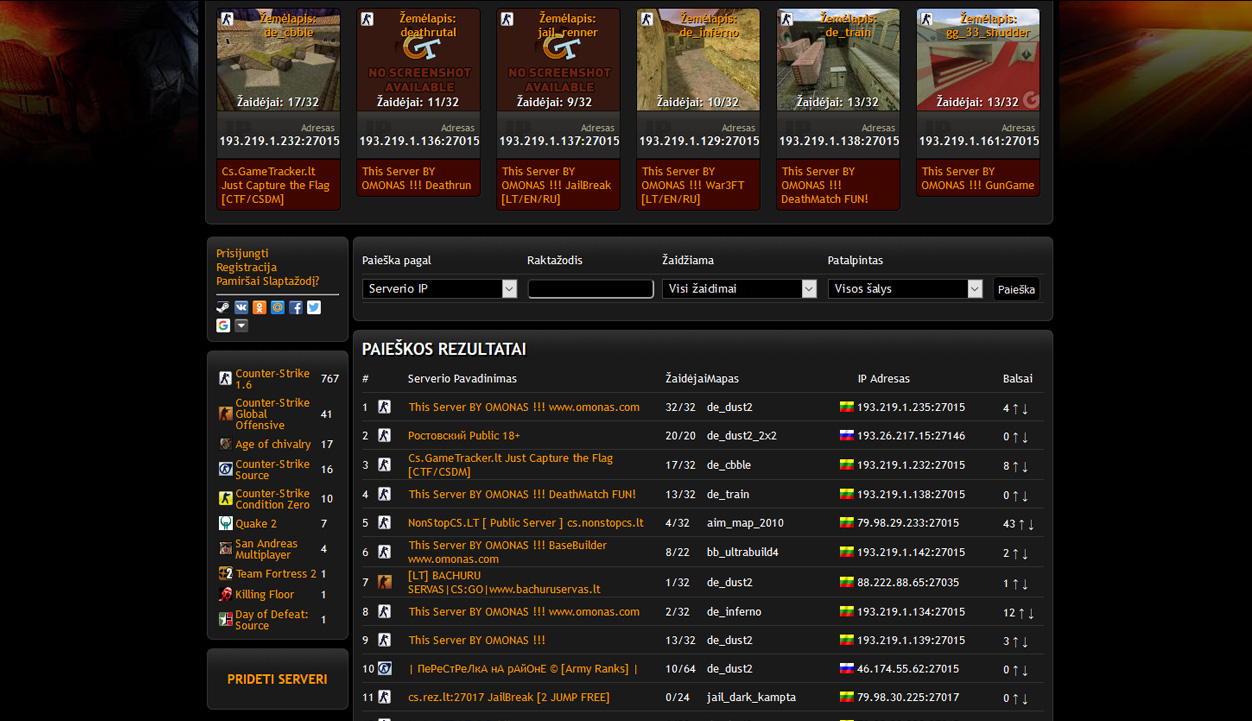The width and height of the screenshot is (1252, 721).
Task: Click the IP Adresas column header
Action: point(884,379)
